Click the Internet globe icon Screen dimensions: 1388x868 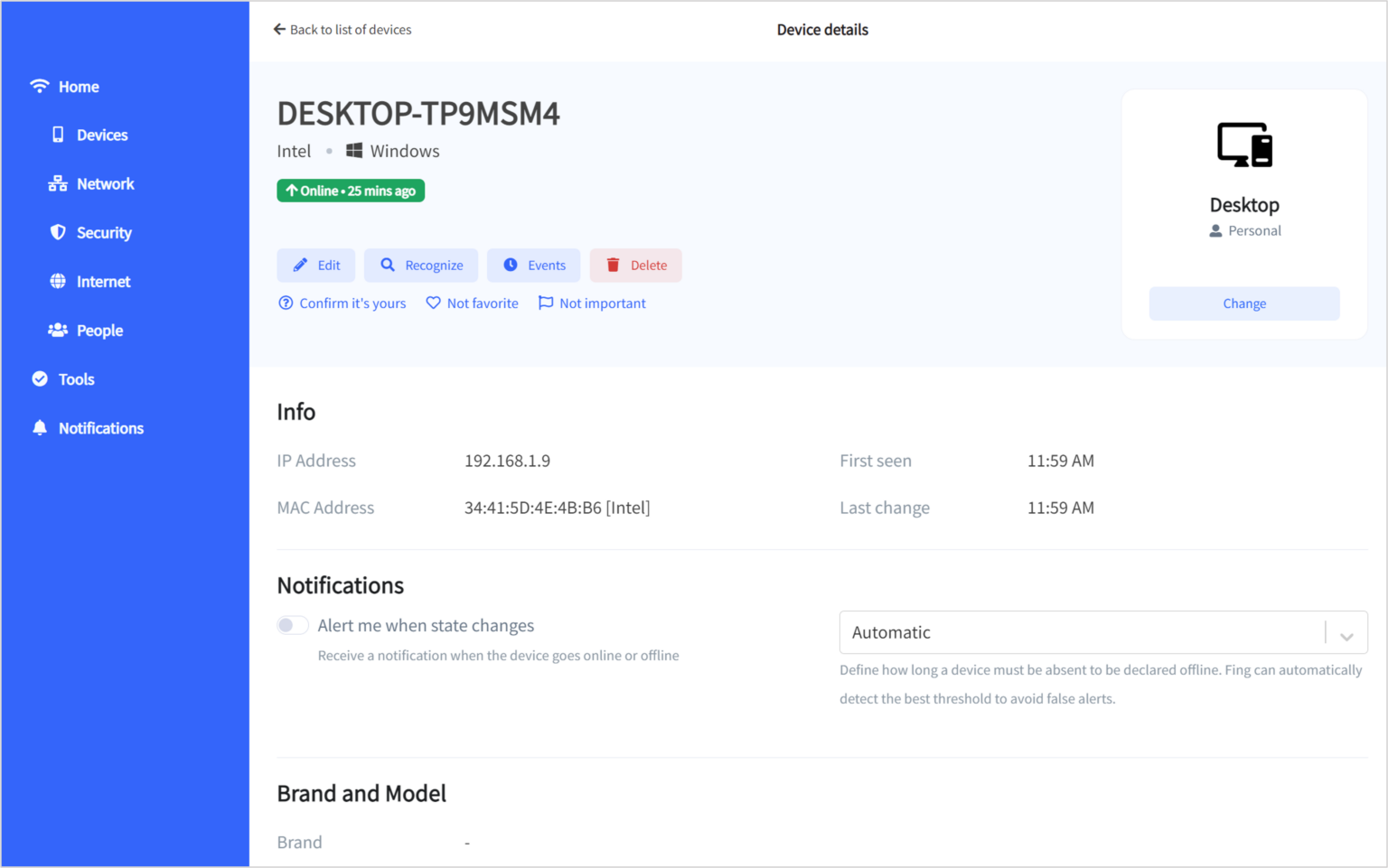click(58, 282)
